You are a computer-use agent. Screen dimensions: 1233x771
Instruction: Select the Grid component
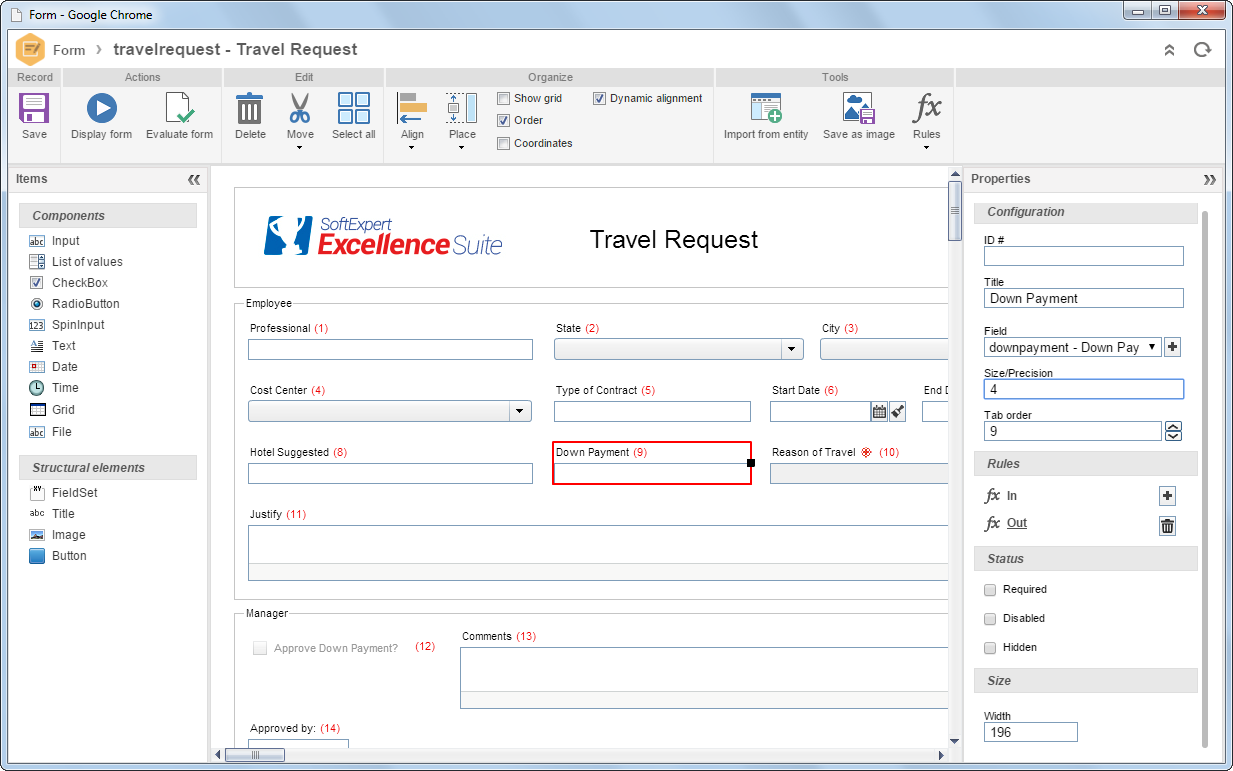pyautogui.click(x=63, y=410)
